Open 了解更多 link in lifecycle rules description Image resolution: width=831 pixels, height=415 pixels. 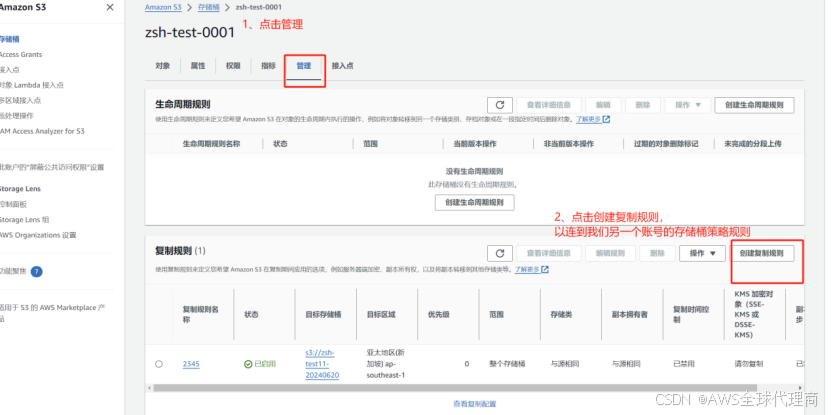pos(588,119)
